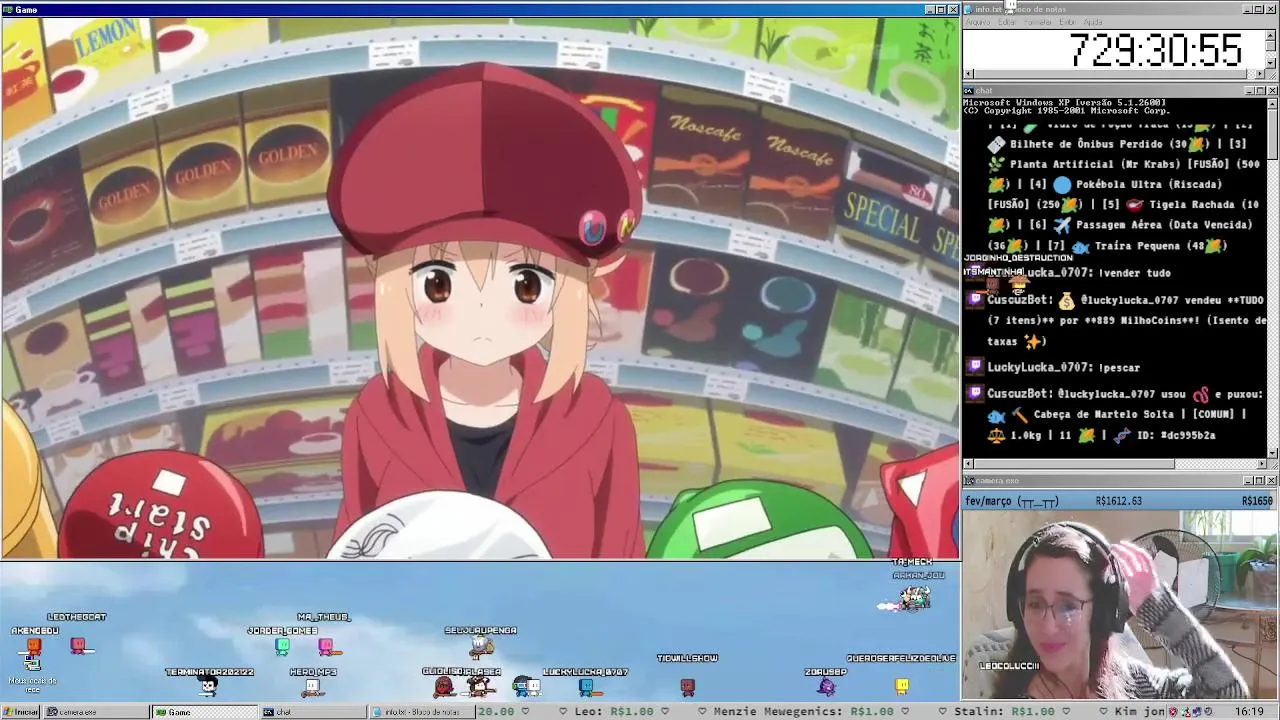Click the chat horizontal scroll left arrow
This screenshot has width=1280, height=720.
(x=968, y=464)
